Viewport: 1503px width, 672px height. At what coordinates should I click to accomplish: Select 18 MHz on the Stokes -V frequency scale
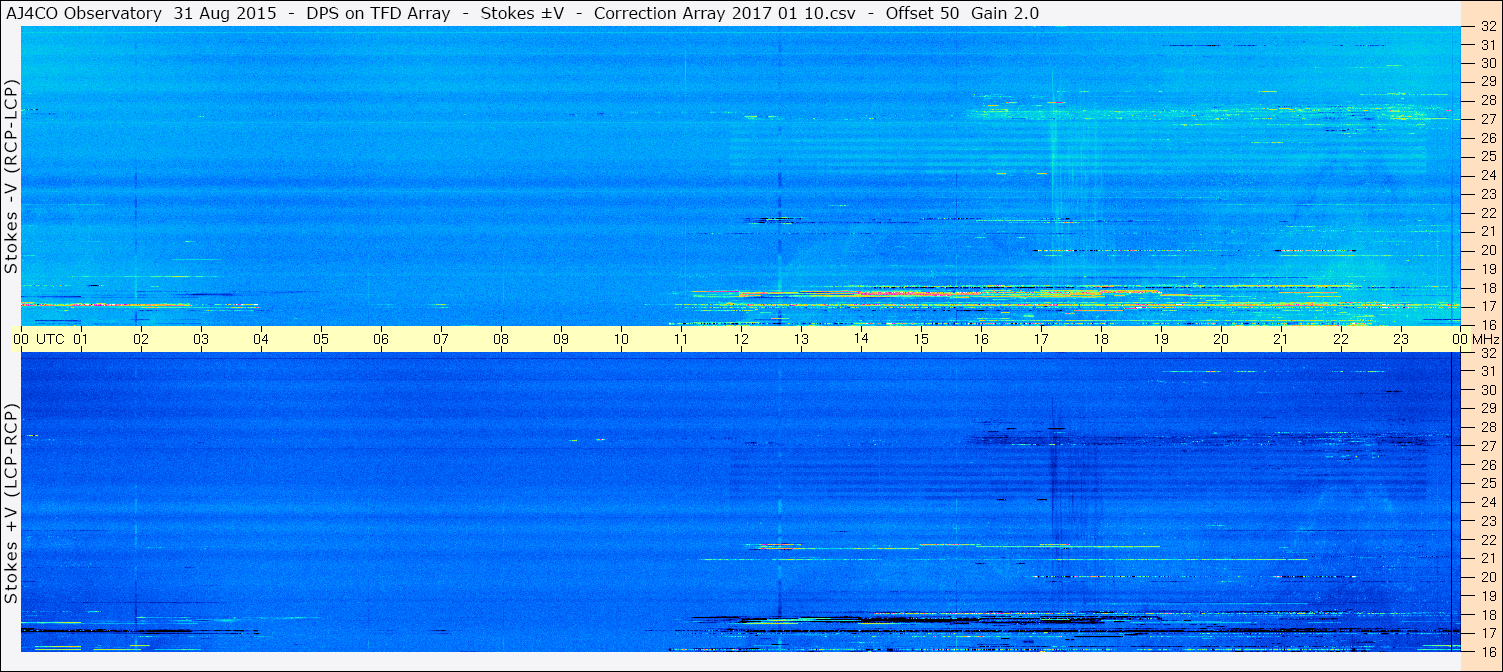click(1487, 287)
